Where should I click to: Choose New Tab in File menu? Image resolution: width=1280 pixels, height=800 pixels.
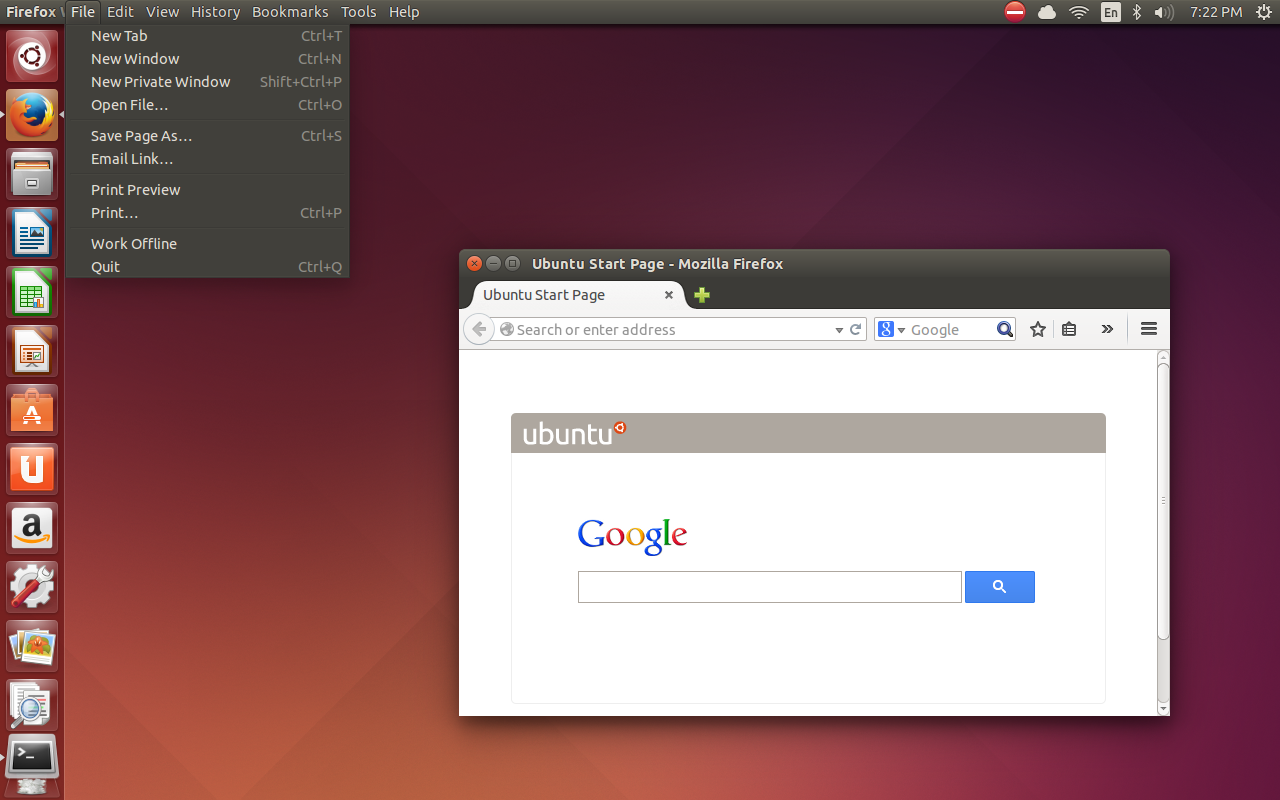[x=208, y=36]
